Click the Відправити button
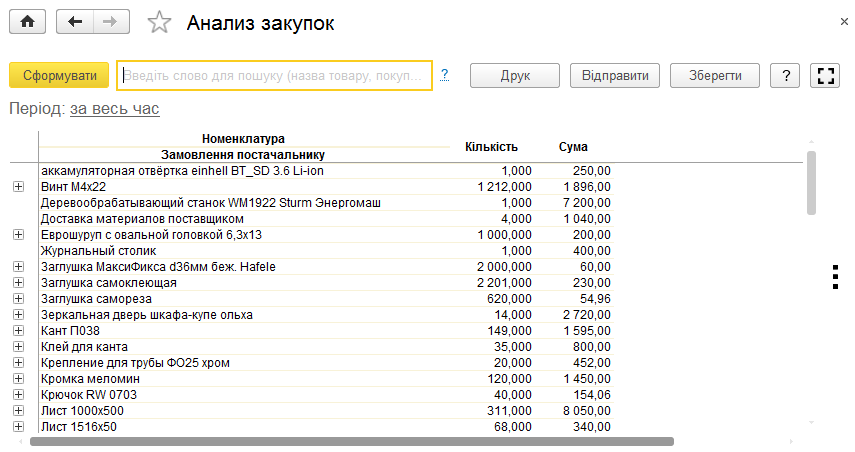The width and height of the screenshot is (855, 452). point(615,75)
